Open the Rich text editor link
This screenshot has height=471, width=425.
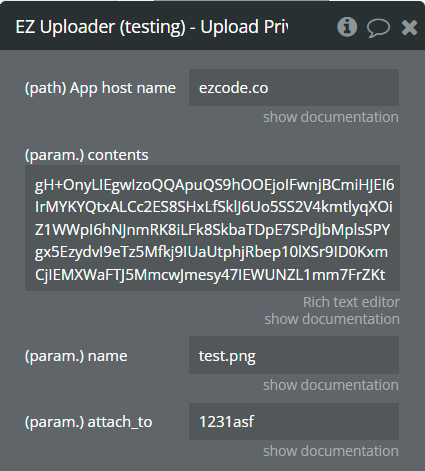click(x=351, y=302)
